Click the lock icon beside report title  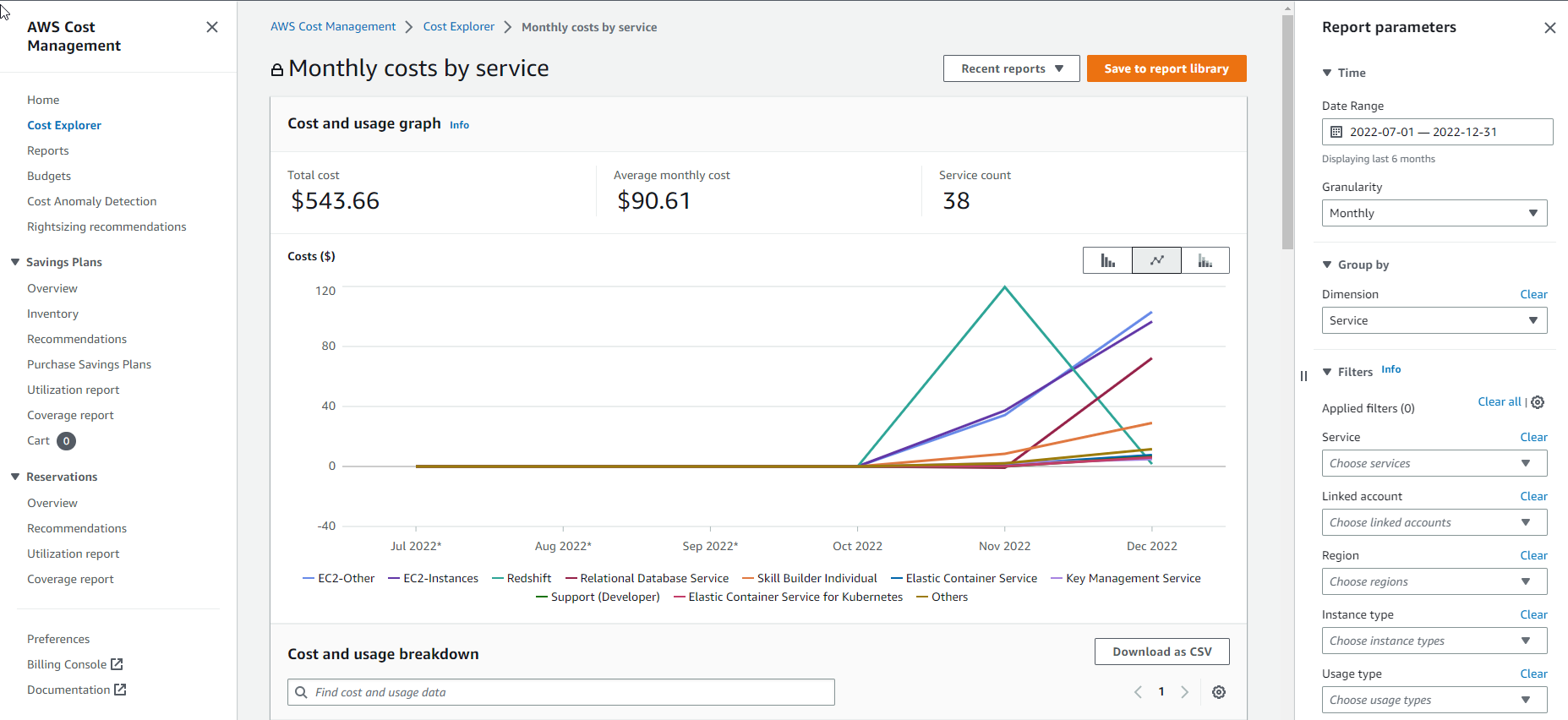click(276, 69)
